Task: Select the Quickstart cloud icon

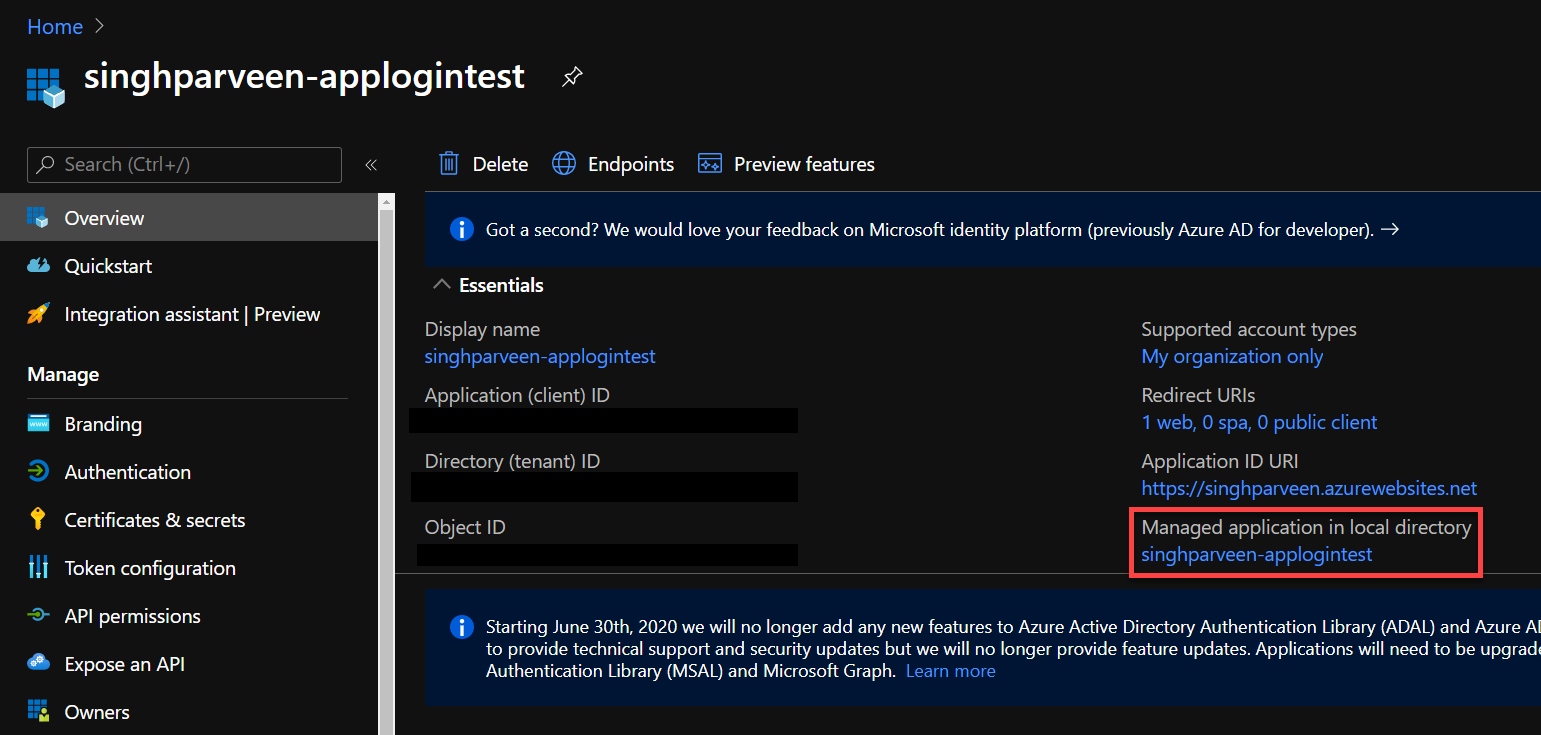Action: tap(38, 266)
